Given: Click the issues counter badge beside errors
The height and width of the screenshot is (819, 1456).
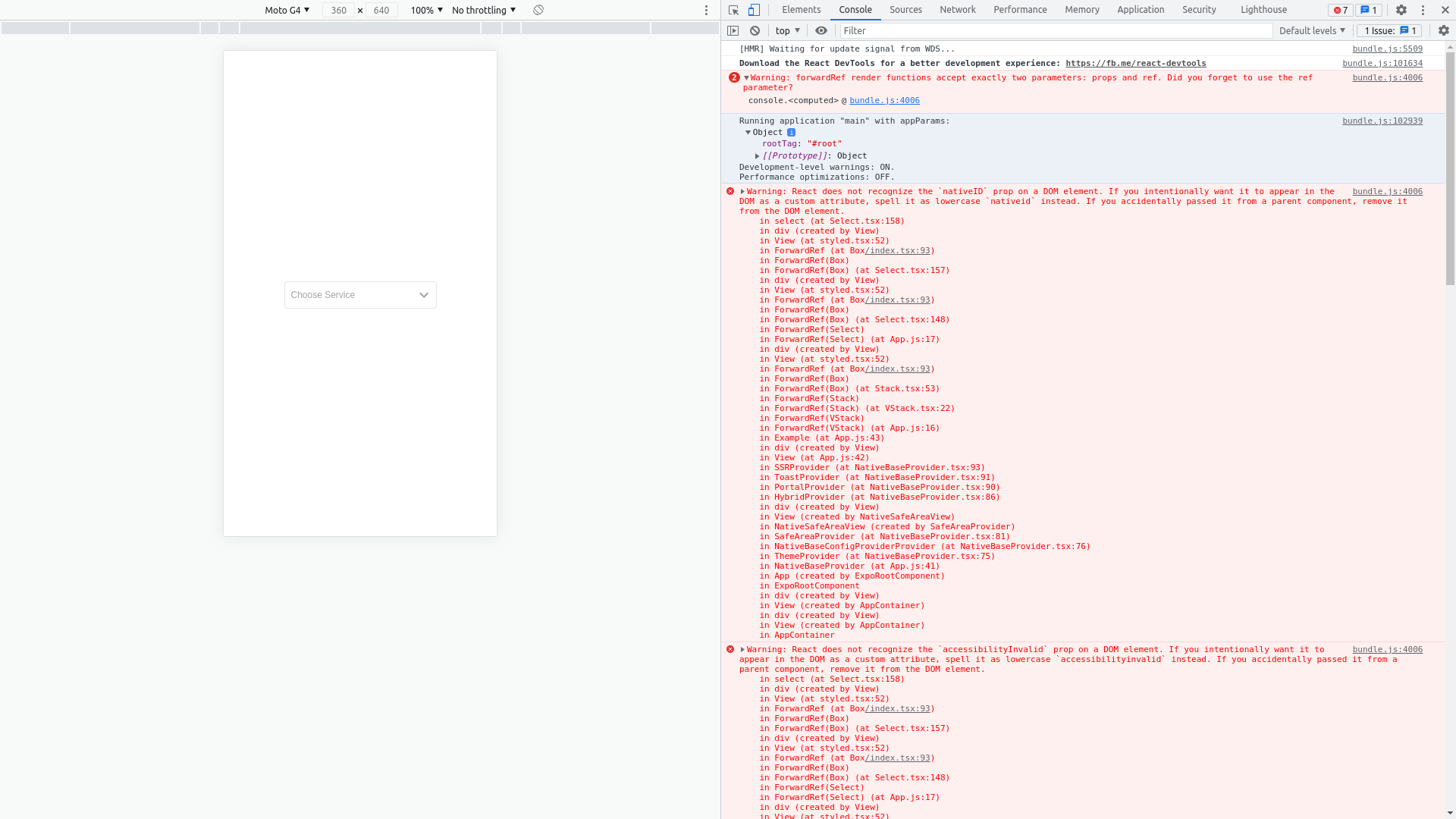Looking at the screenshot, I should (x=1367, y=10).
